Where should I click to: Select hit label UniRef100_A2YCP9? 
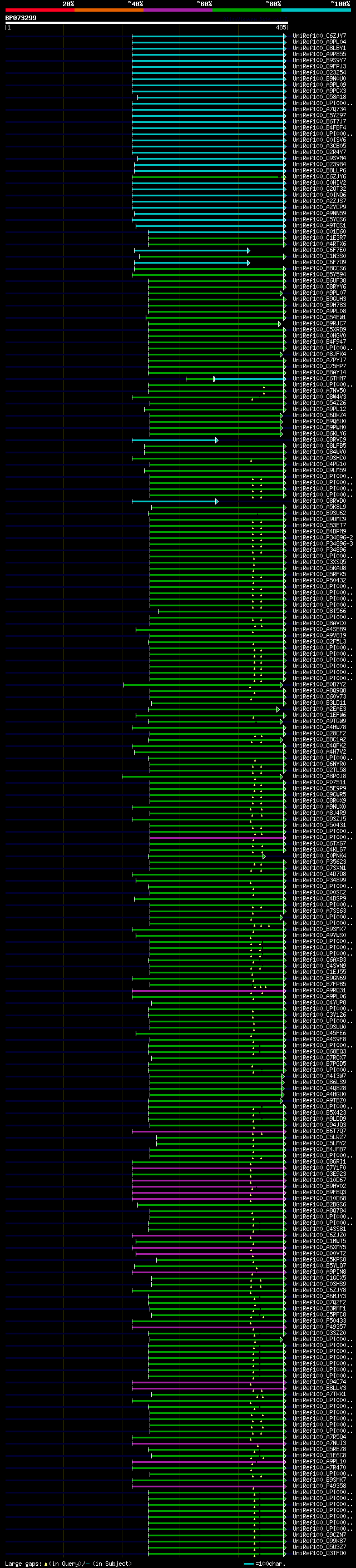[319, 207]
